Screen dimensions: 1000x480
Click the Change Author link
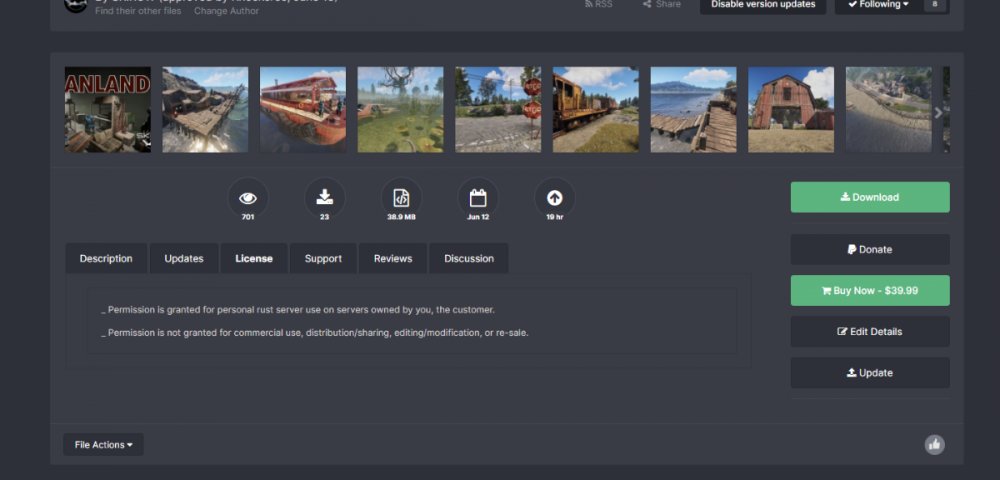[x=225, y=11]
